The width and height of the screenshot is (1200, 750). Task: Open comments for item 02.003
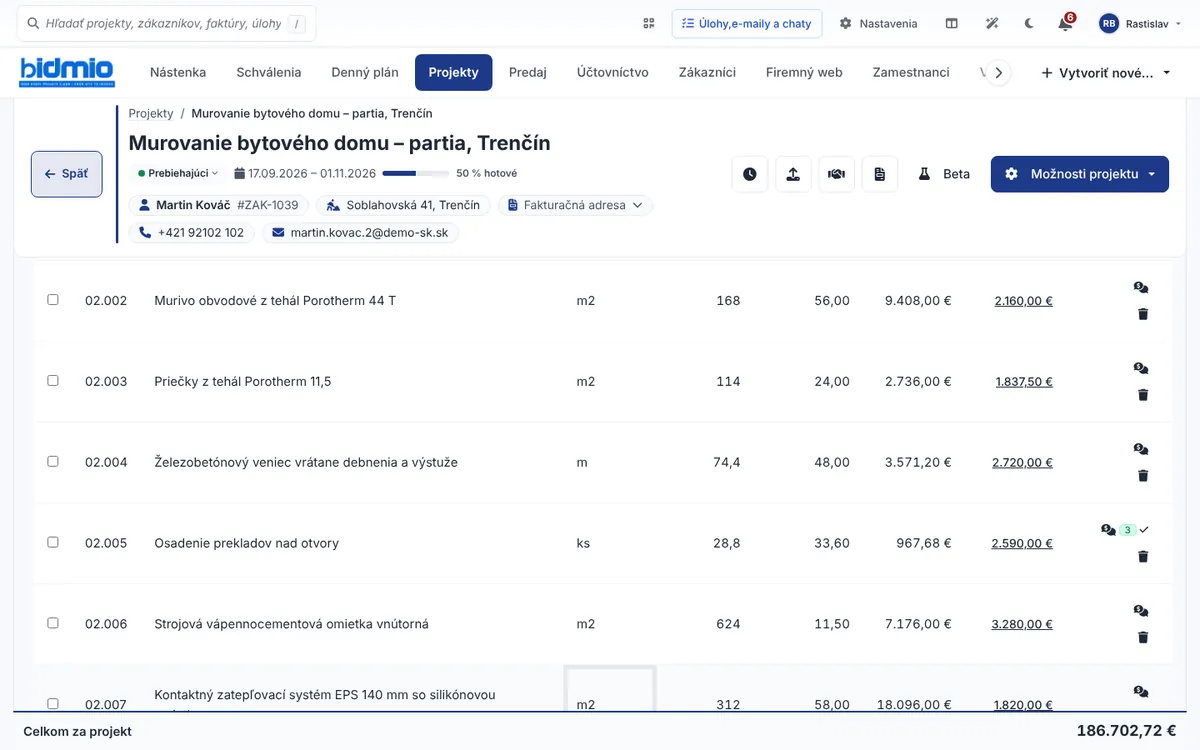coord(1141,369)
